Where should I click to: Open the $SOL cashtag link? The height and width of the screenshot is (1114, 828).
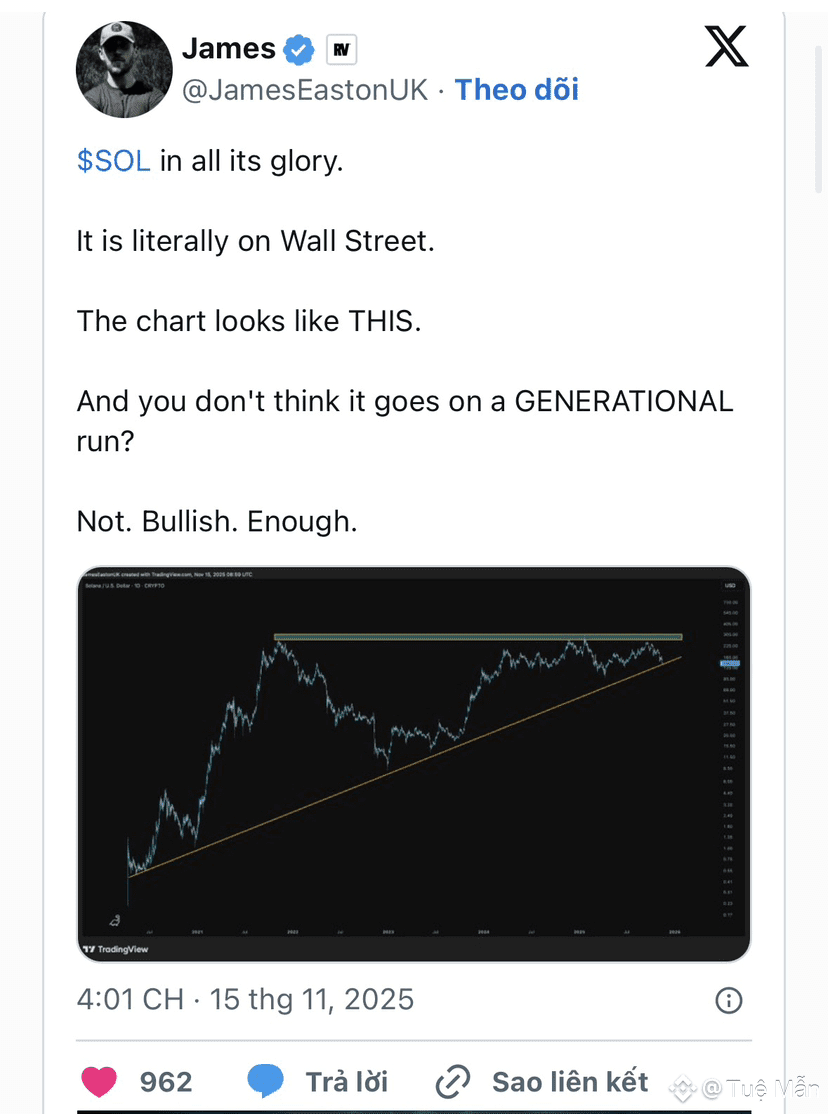click(x=113, y=161)
